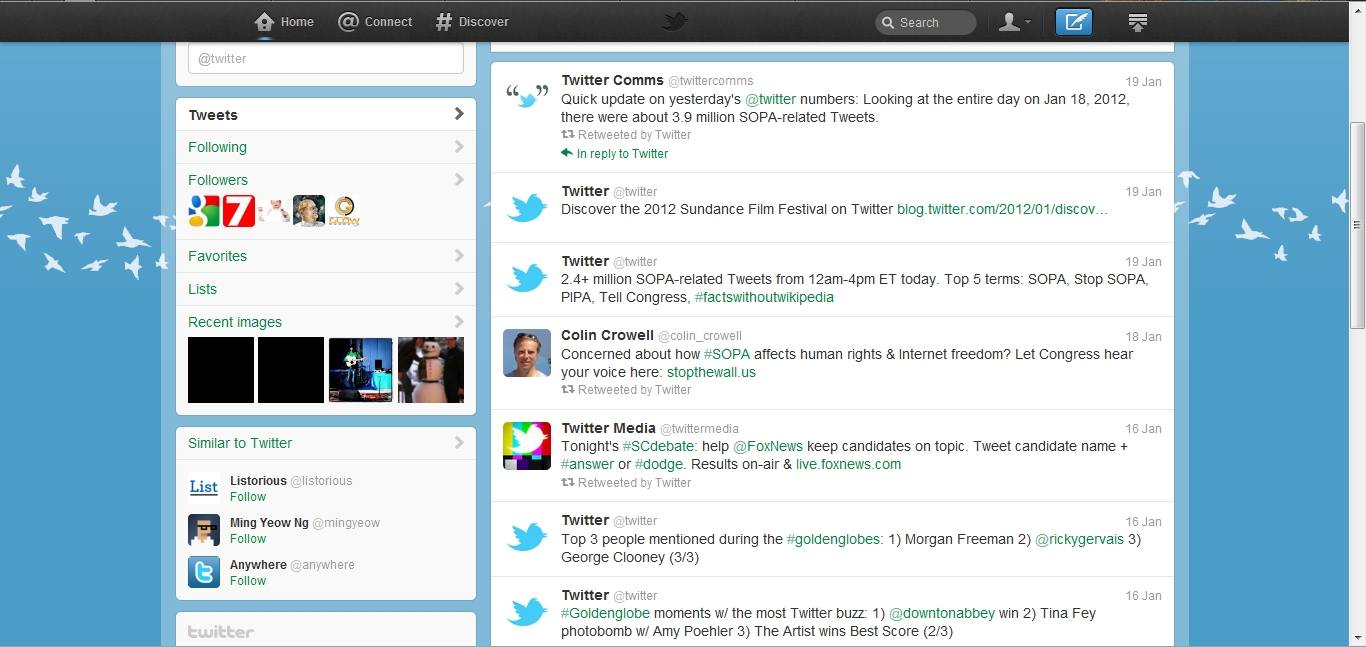The width and height of the screenshot is (1366, 647).
Task: Open blog.twitter.com Sundance link
Action: click(1003, 210)
